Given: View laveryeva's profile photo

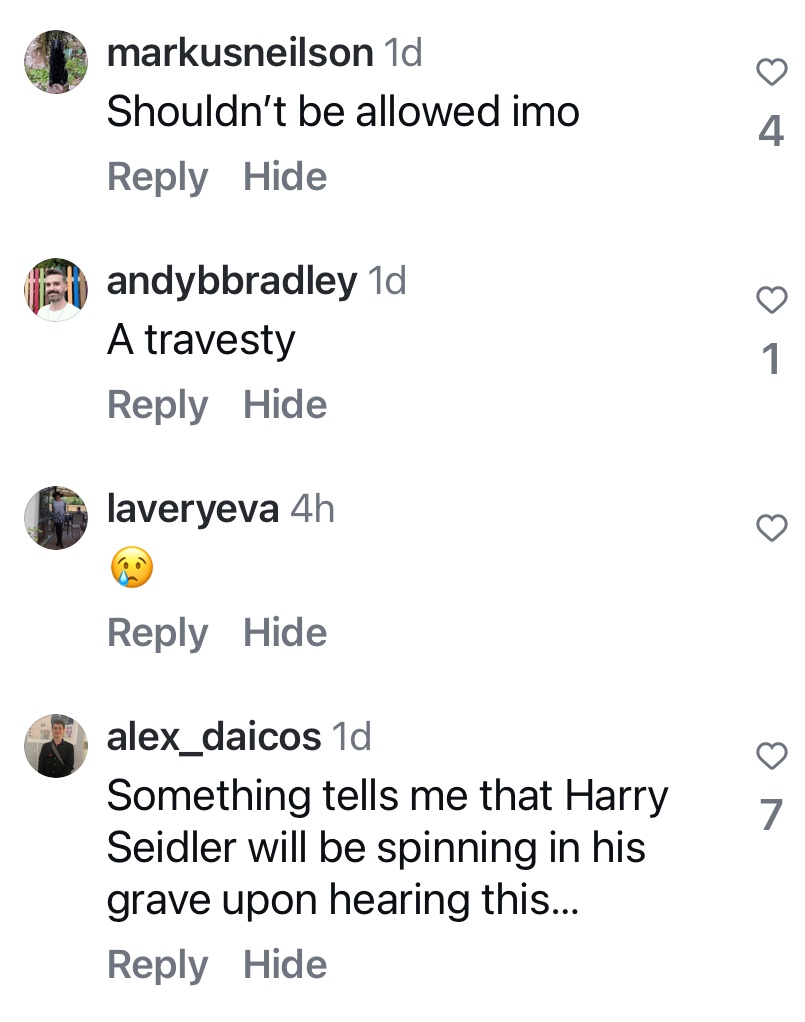Looking at the screenshot, I should [56, 518].
